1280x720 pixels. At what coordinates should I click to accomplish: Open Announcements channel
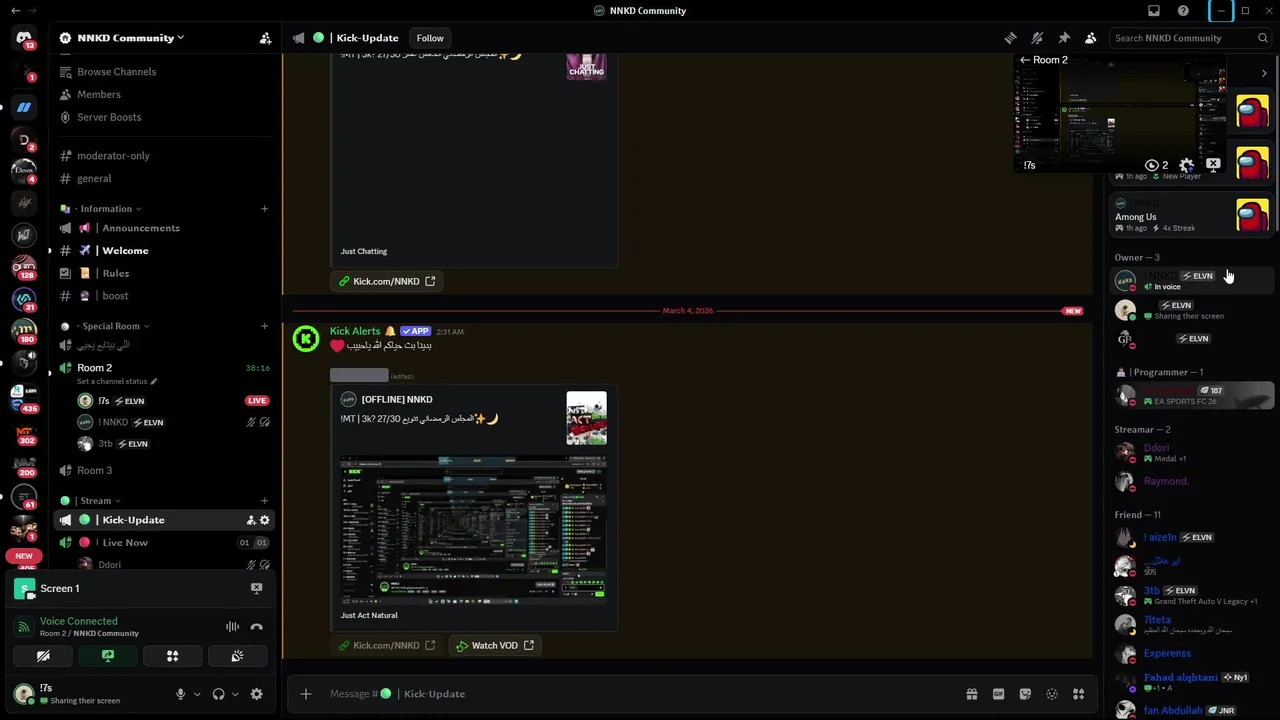[x=164, y=228]
